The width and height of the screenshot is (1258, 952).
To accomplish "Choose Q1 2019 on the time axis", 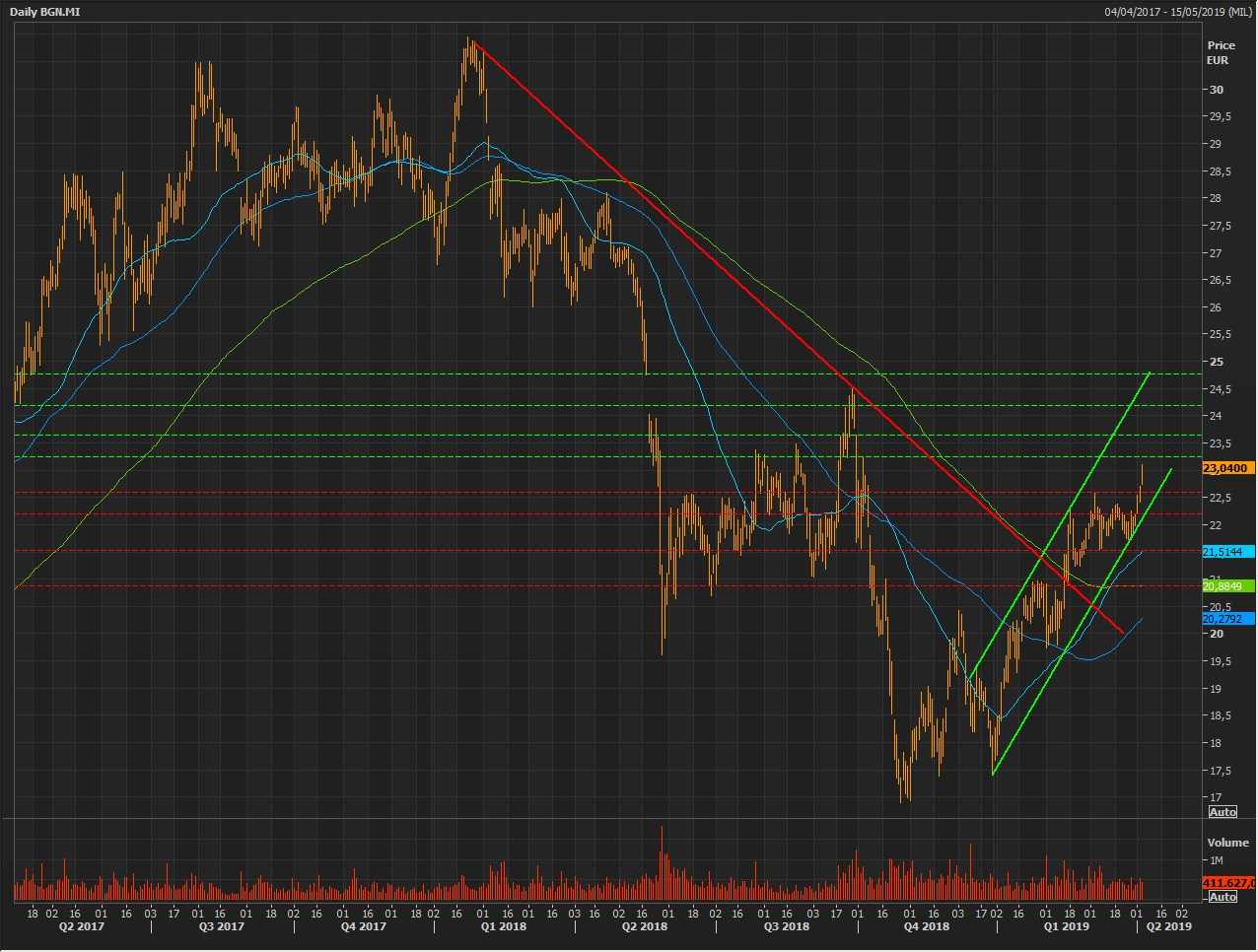I will [1067, 926].
